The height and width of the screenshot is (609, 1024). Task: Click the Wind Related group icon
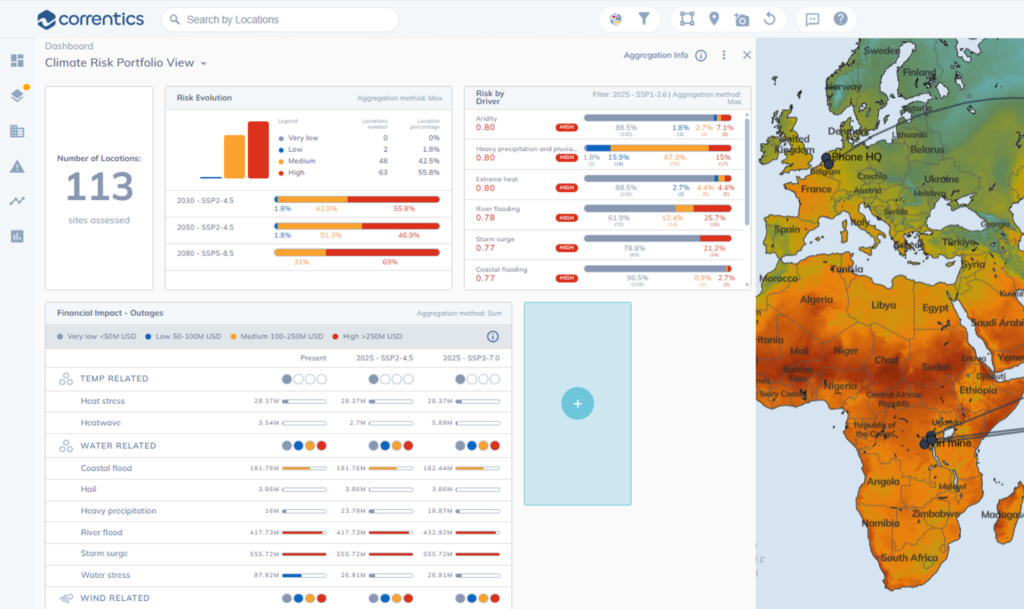pyautogui.click(x=65, y=598)
